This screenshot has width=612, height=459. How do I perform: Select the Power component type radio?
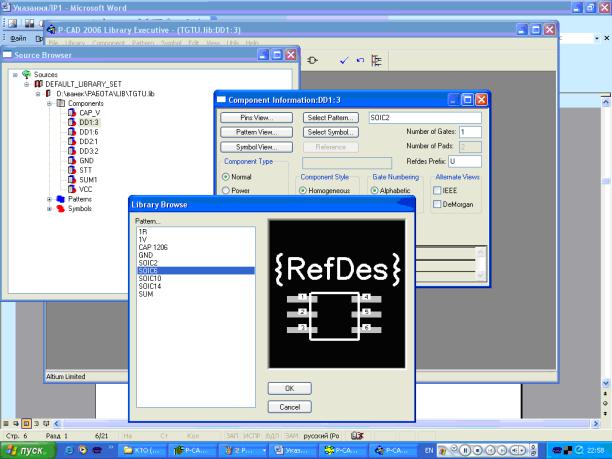(x=226, y=190)
